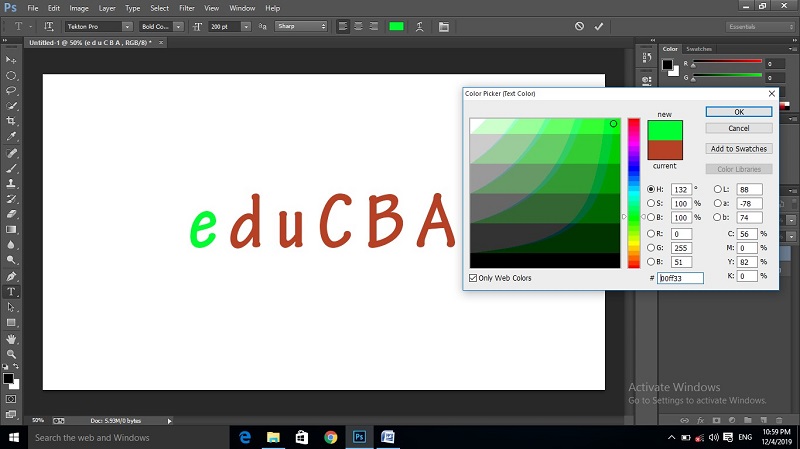
Task: Select the Elliptical Marquee tool
Action: tap(11, 76)
